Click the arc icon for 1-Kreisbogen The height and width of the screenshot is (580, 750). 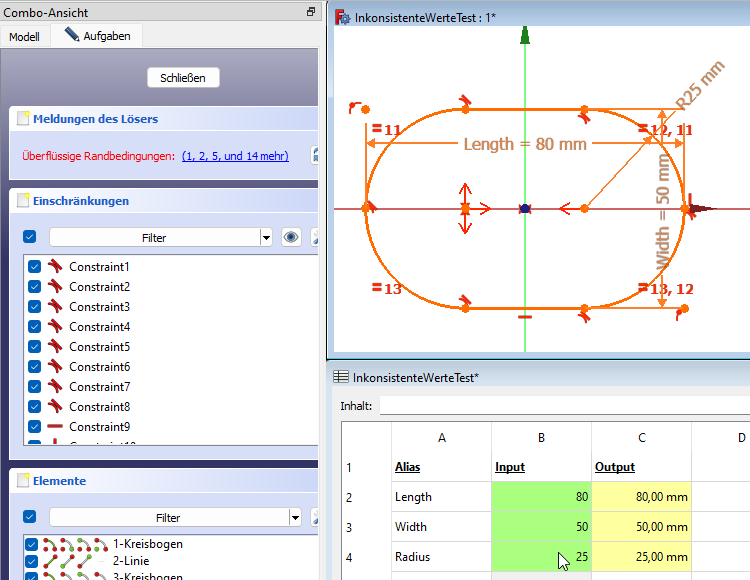79,544
